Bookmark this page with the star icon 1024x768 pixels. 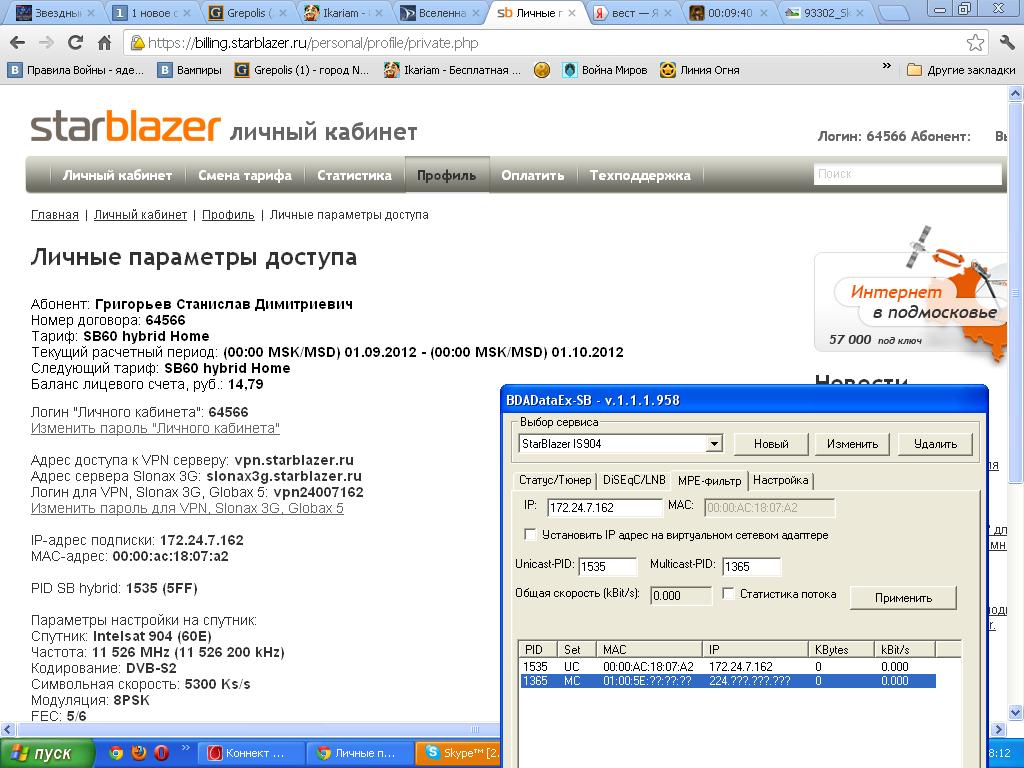coord(975,43)
